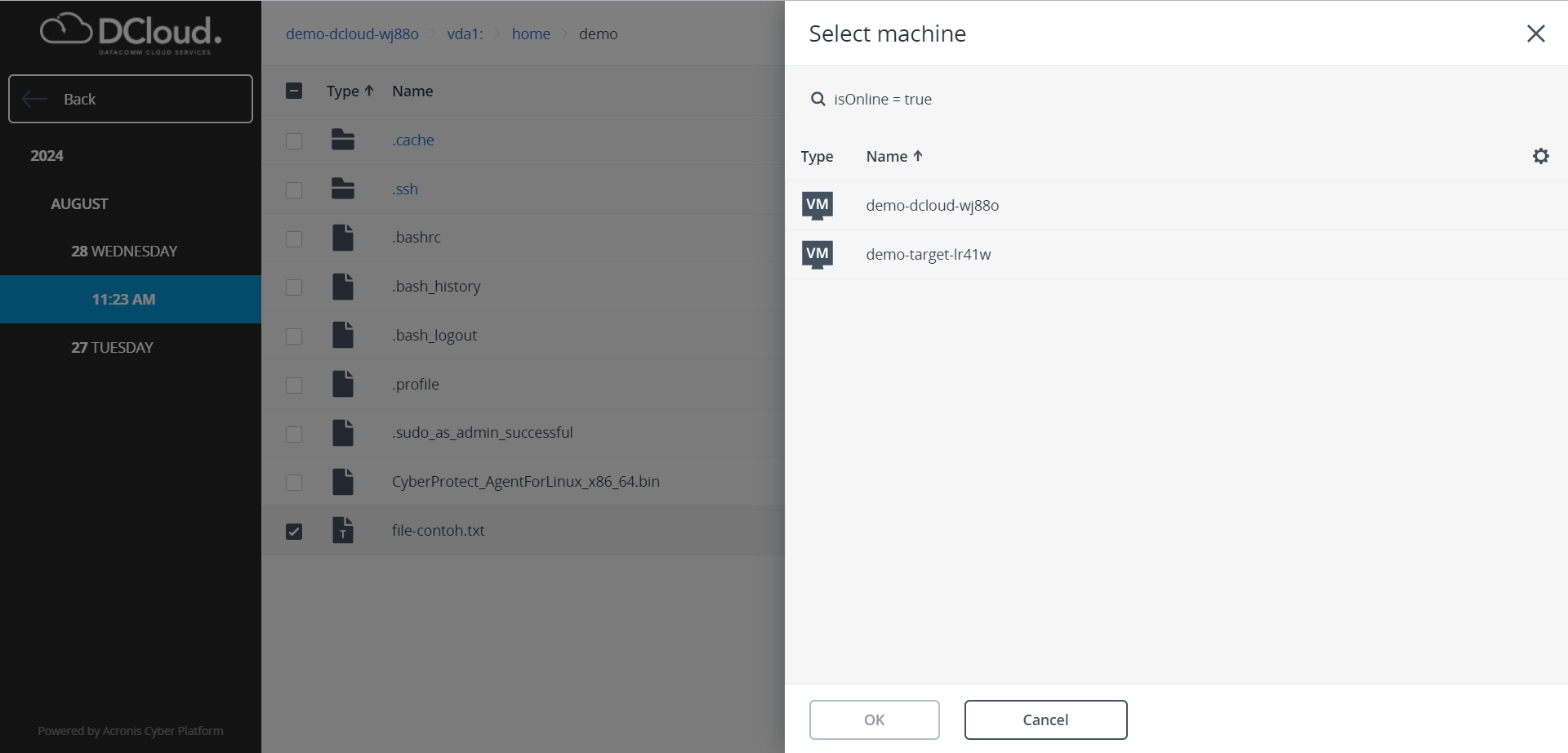Select the 11:23 AM recovery point
The height and width of the screenshot is (753, 1568).
pyautogui.click(x=123, y=300)
